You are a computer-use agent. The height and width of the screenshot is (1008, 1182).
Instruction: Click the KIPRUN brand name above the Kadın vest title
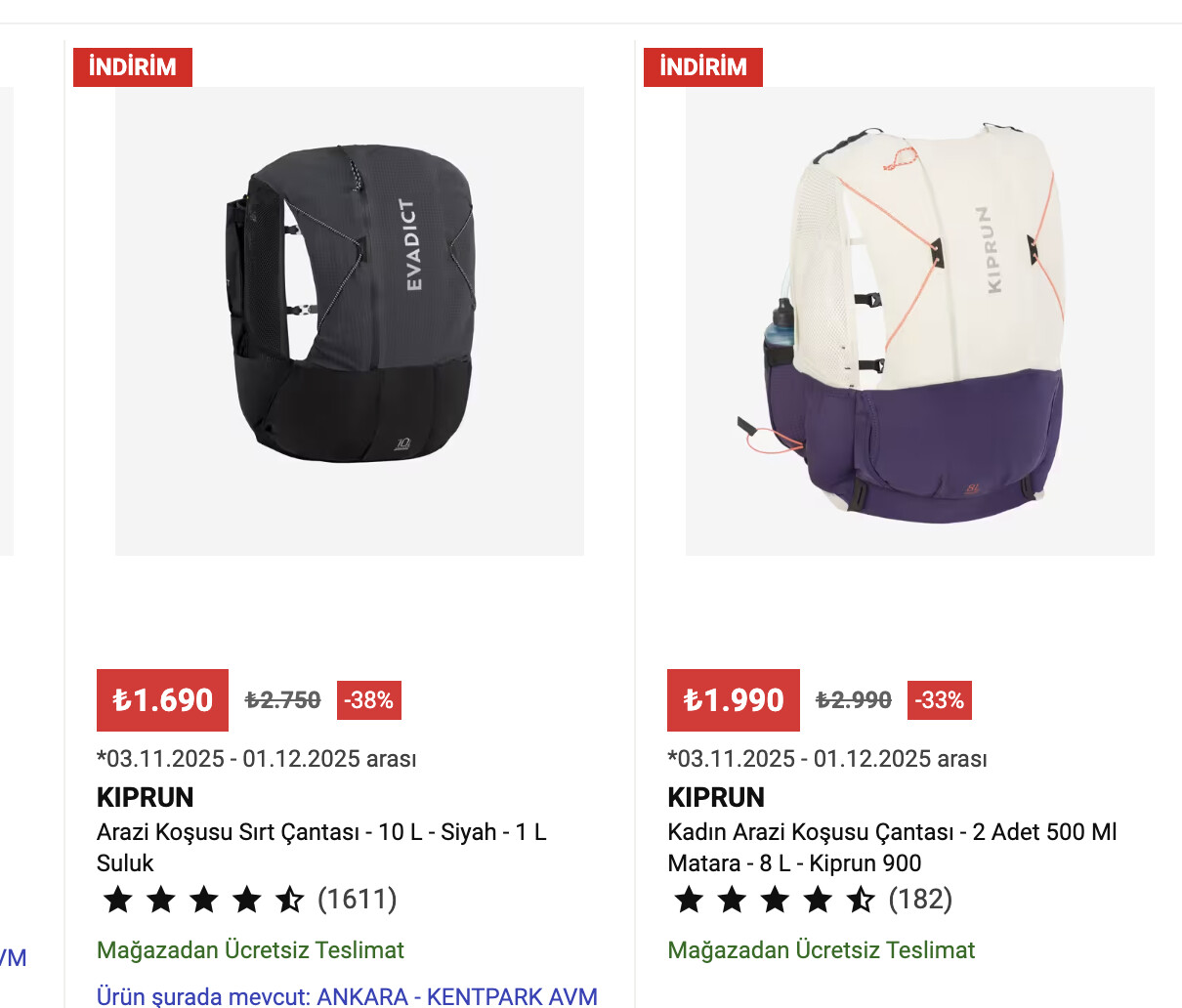point(716,797)
